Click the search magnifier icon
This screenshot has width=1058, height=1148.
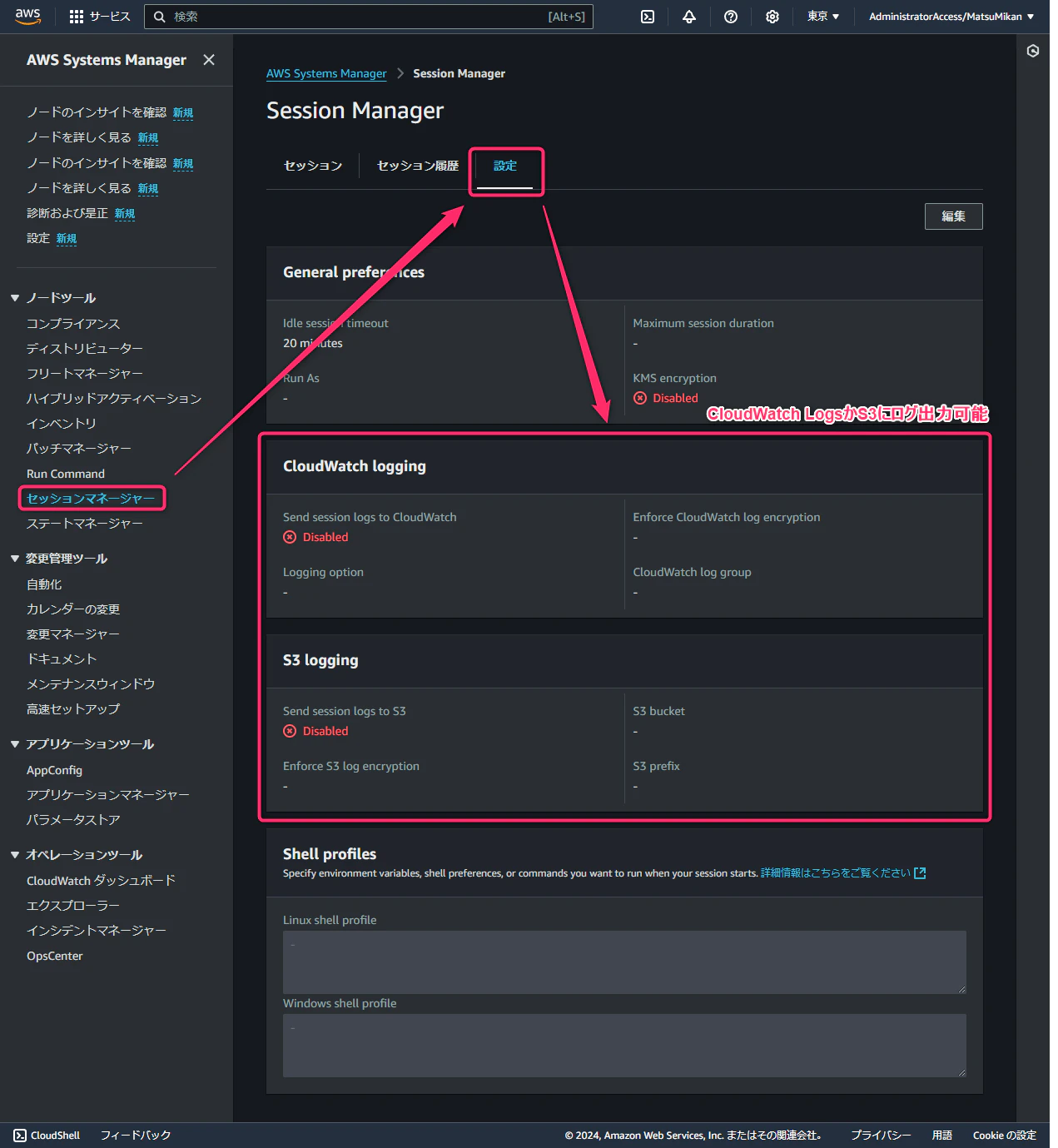click(159, 17)
